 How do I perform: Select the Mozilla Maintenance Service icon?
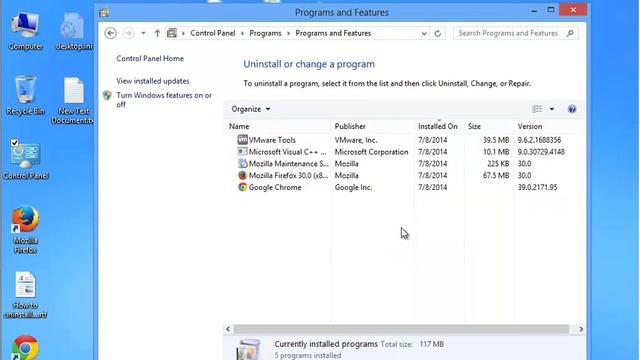coord(242,163)
